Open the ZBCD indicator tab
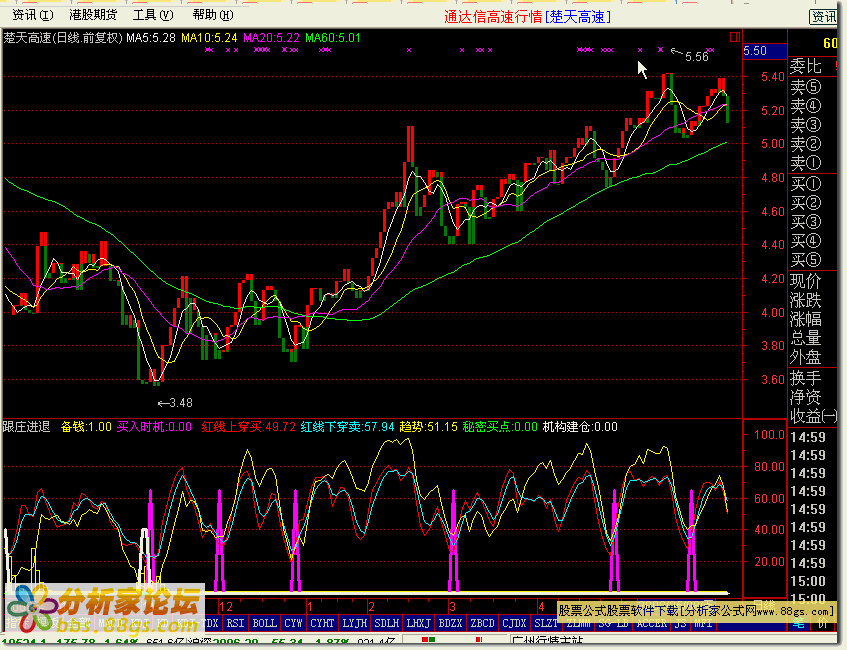Viewport: 847px width, 650px height. pos(482,623)
